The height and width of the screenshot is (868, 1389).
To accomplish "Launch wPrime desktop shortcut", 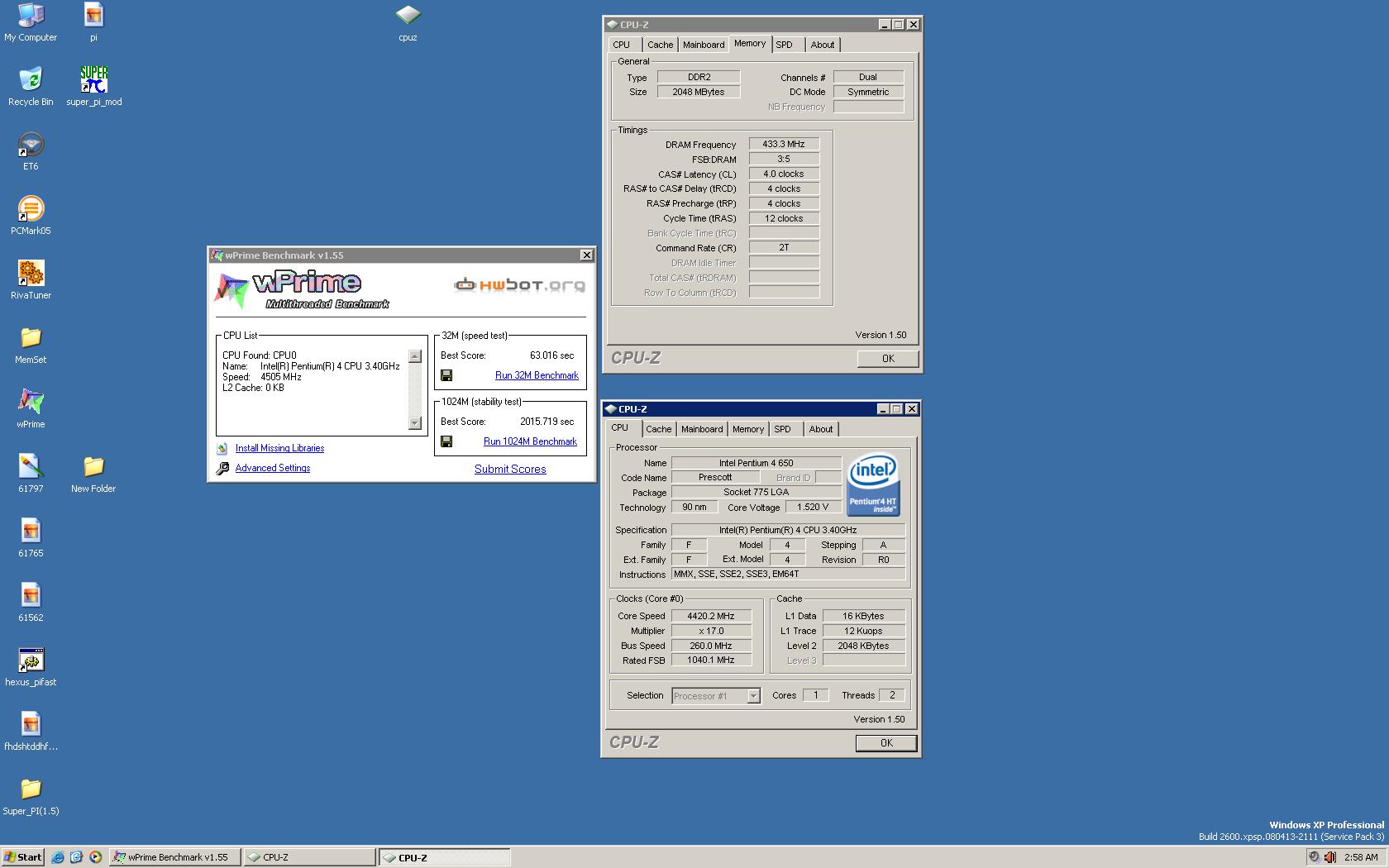I will (x=31, y=408).
